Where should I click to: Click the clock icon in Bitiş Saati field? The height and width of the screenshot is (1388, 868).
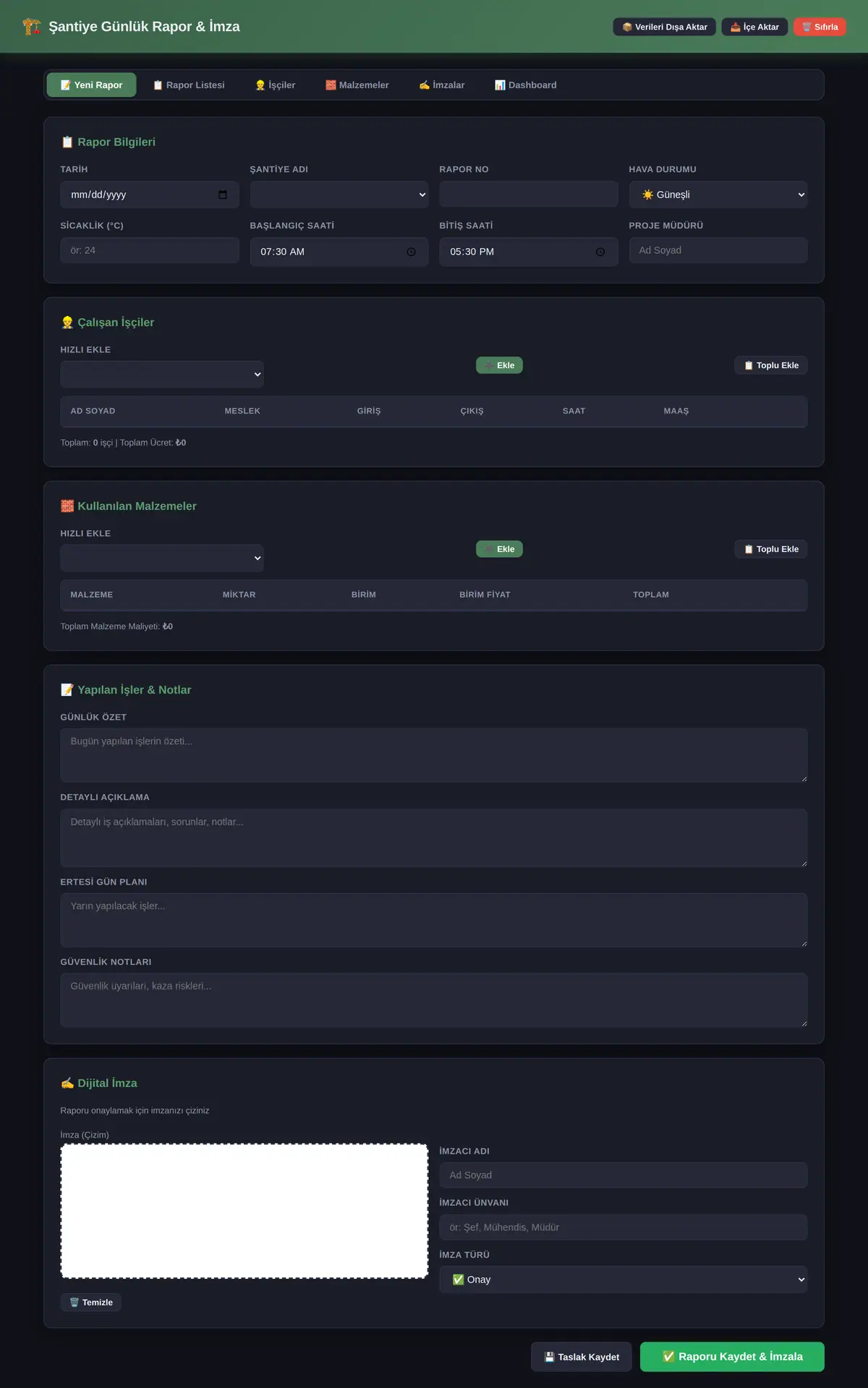point(600,252)
